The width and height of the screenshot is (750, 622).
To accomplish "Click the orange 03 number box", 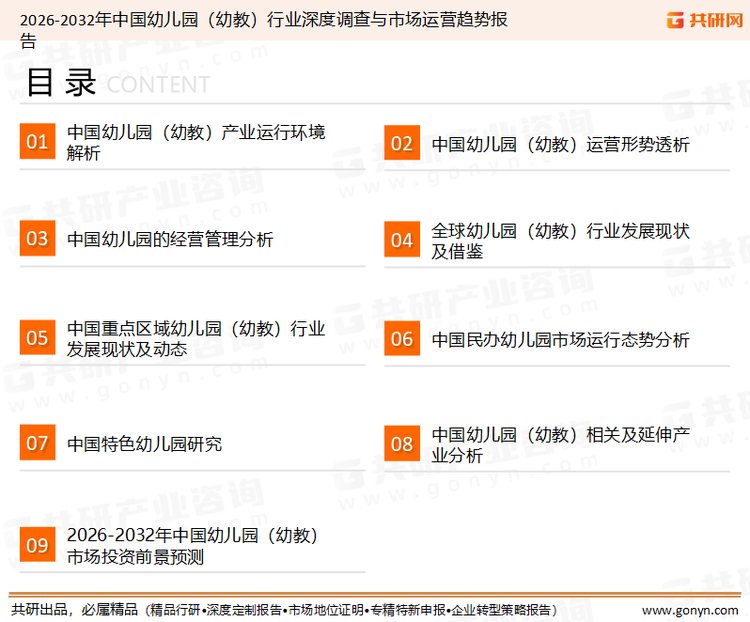I will (37, 238).
